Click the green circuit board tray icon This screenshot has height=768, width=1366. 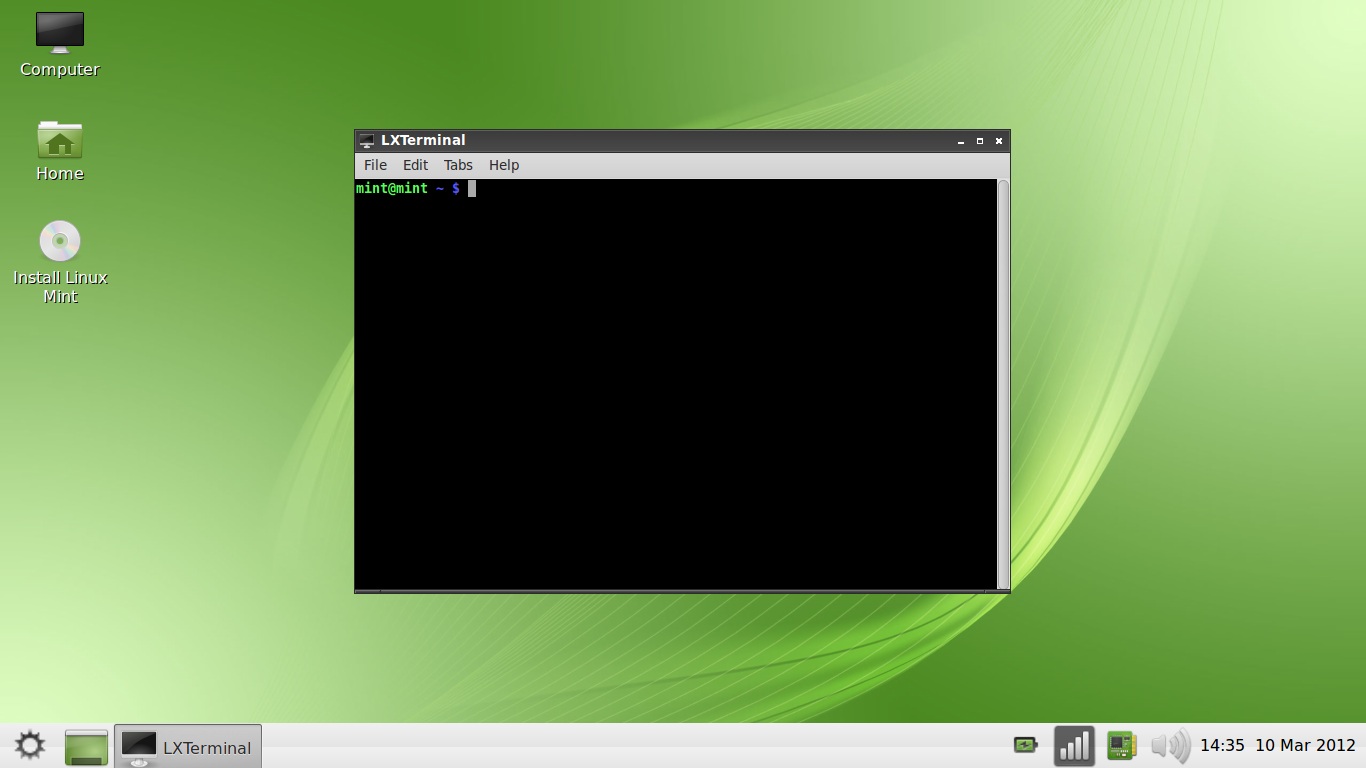coord(1122,745)
